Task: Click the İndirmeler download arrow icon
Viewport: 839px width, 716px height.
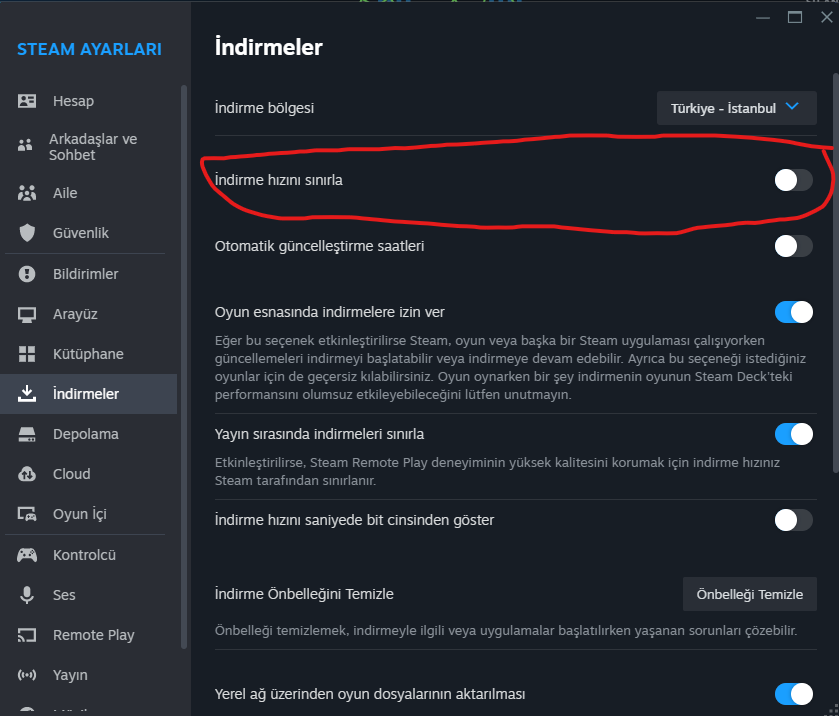Action: coord(27,393)
